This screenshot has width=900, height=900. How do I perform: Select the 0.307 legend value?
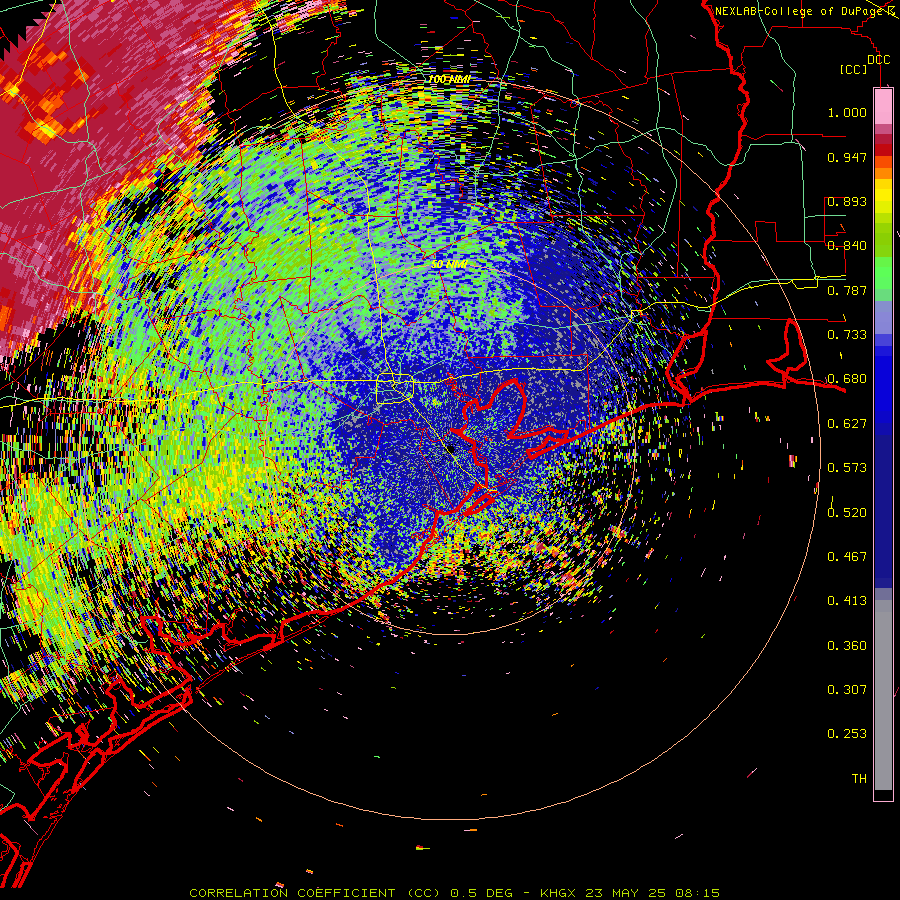pyautogui.click(x=847, y=690)
